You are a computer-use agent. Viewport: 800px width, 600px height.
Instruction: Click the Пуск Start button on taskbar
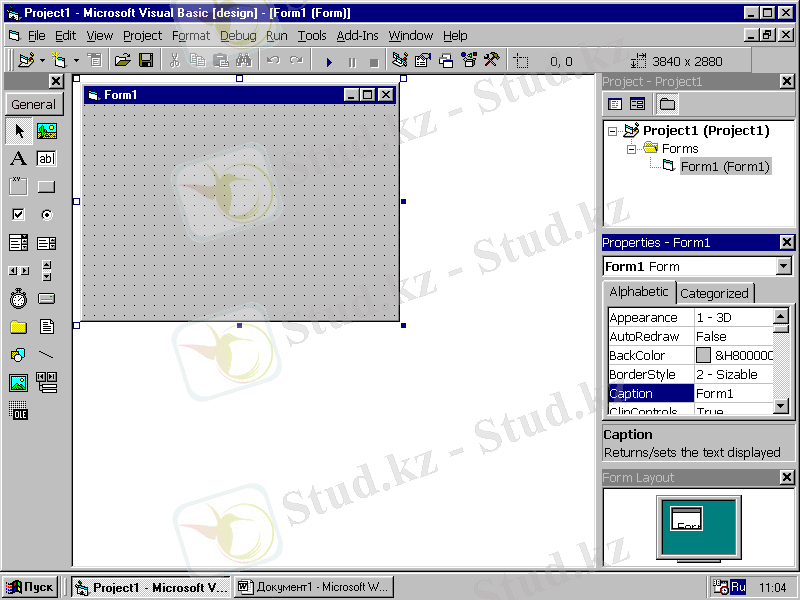[x=30, y=588]
